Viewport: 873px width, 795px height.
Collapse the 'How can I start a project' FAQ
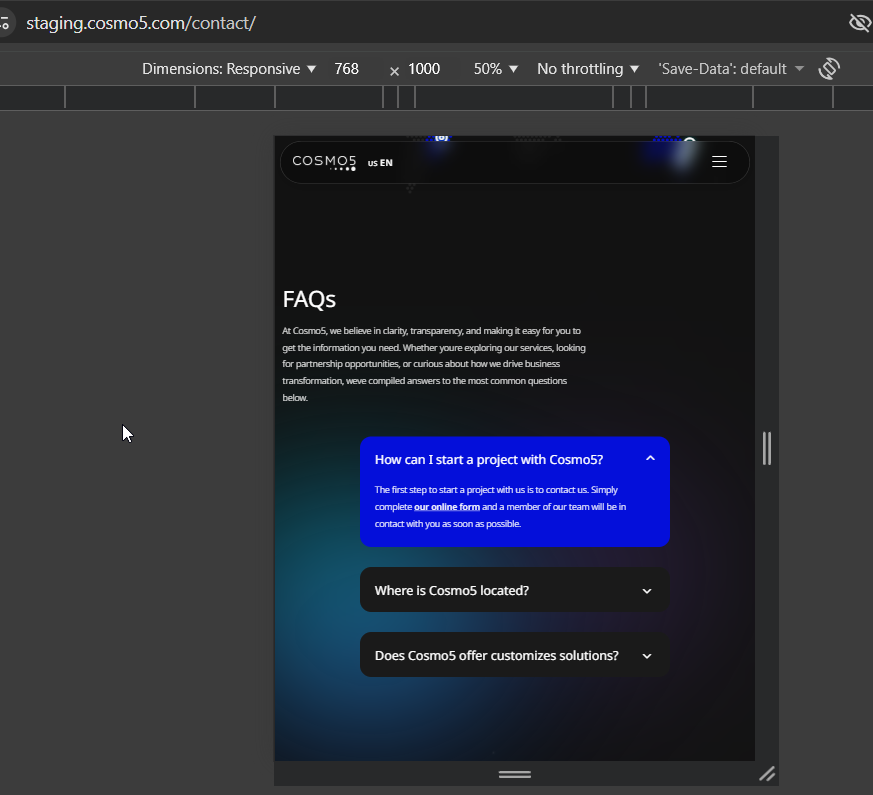[514, 459]
